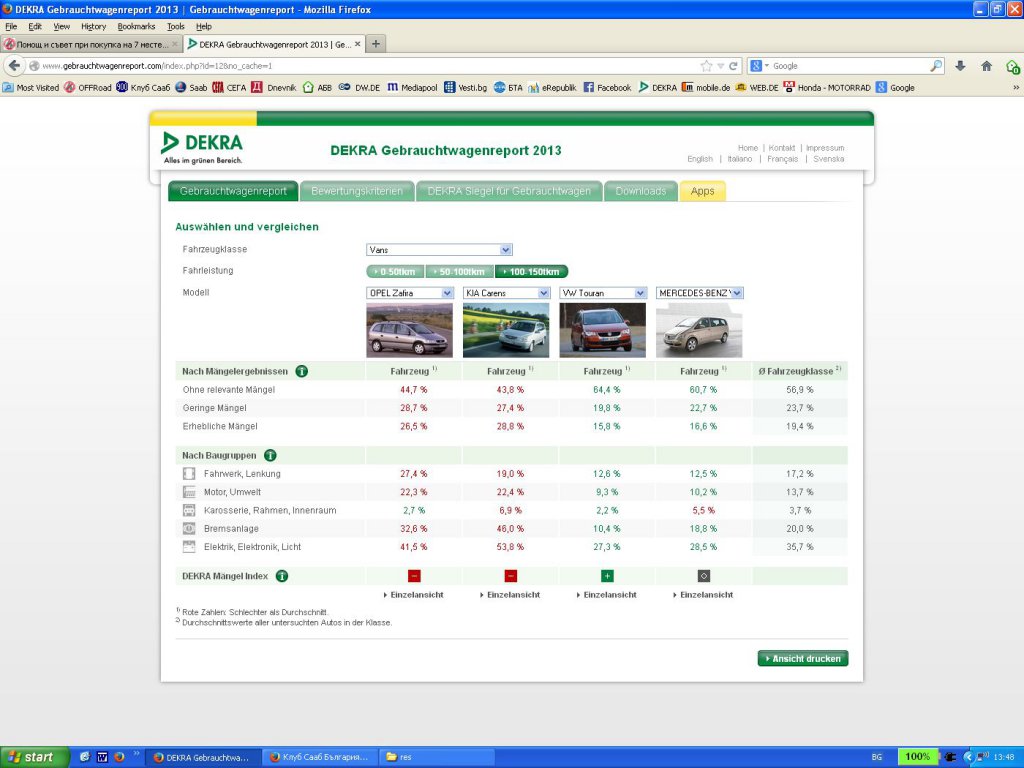Select the 0-50tkm mileage option
Image resolution: width=1024 pixels, height=768 pixels.
396,272
